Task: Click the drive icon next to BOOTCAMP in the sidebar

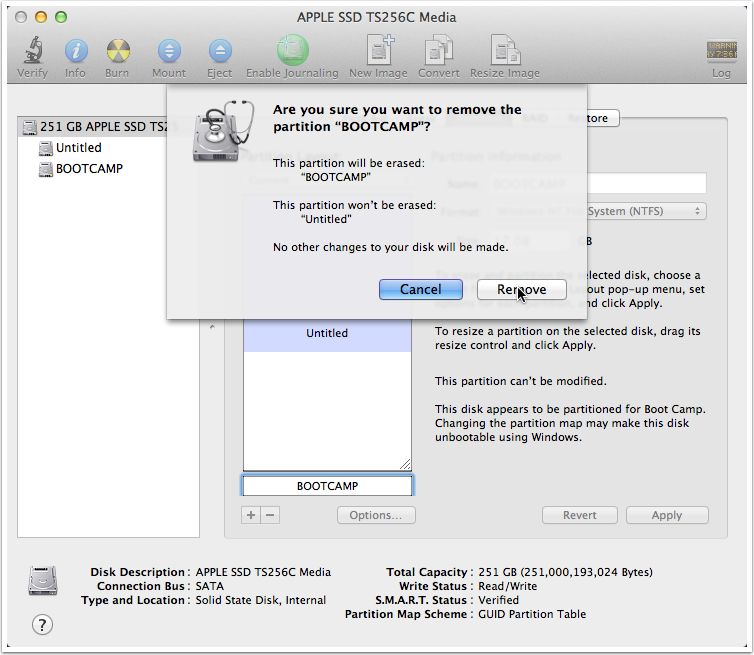Action: tap(46, 169)
